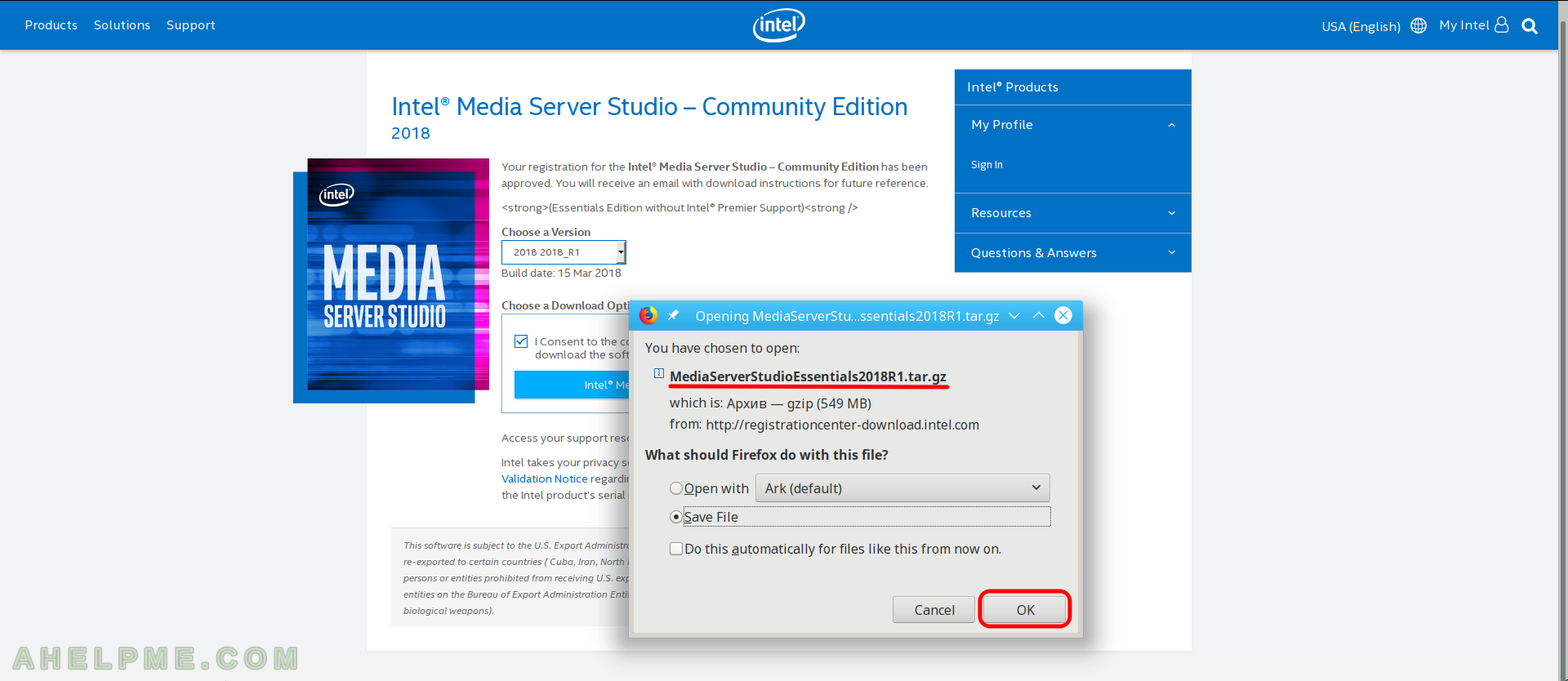Viewport: 1568px width, 681px height.
Task: Open the Validation Notice link
Action: pyautogui.click(x=545, y=479)
